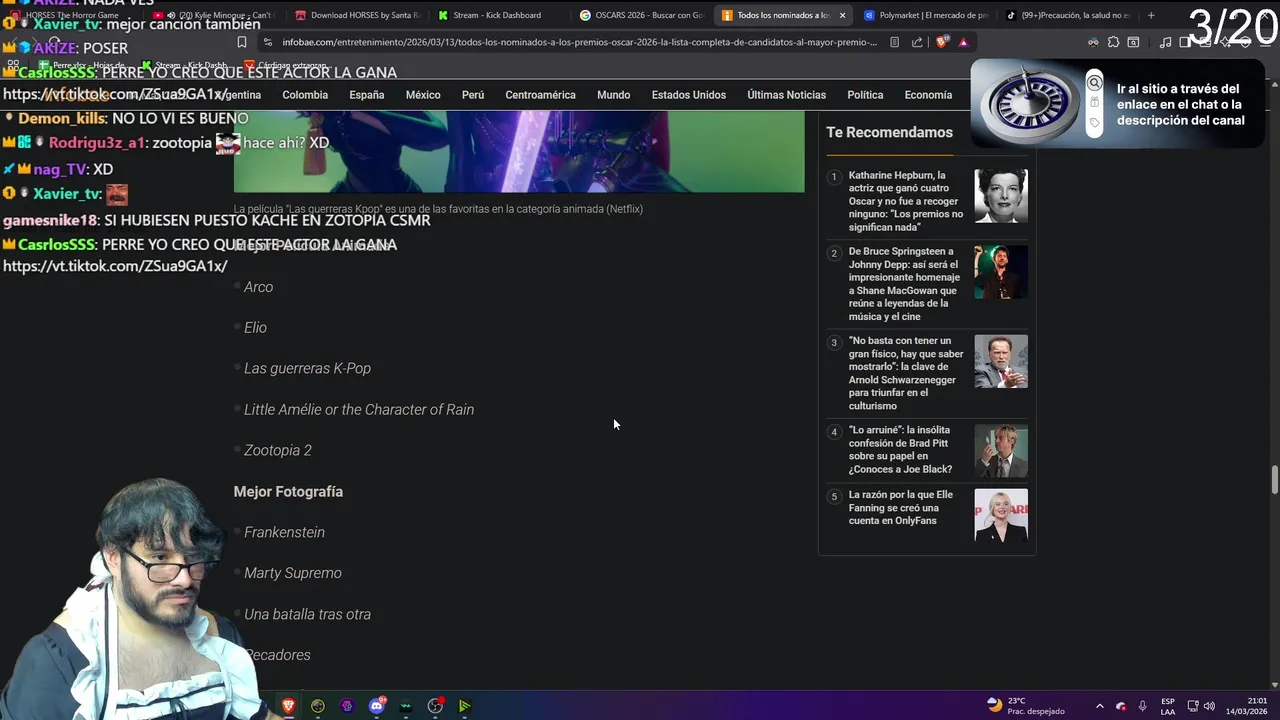The width and height of the screenshot is (1280, 720).
Task: Close the Todos los nominados tab
Action: pyautogui.click(x=842, y=15)
